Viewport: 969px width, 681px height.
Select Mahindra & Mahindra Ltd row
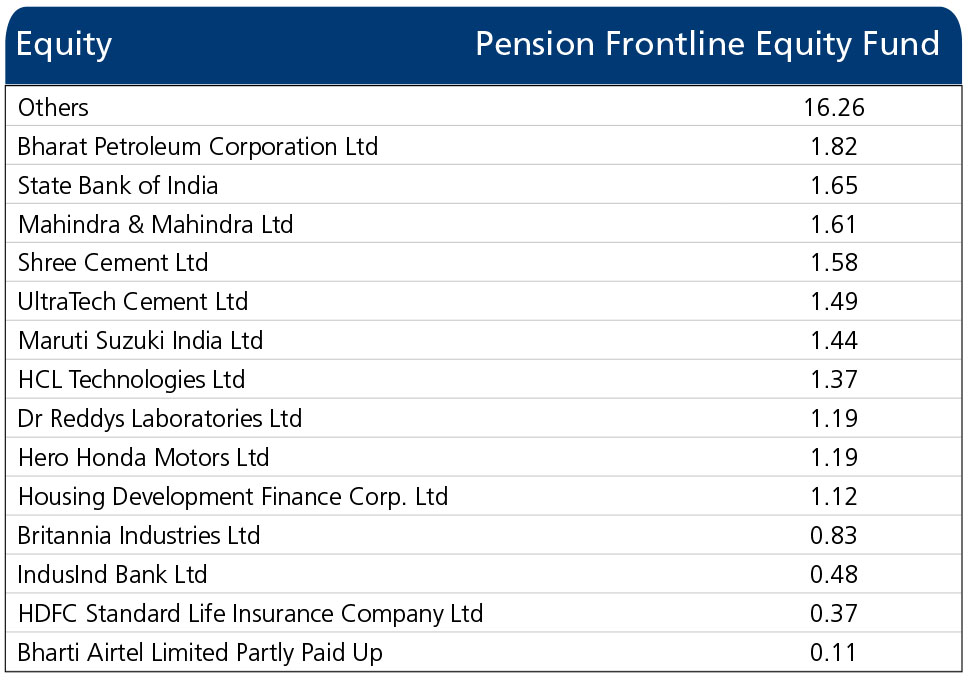coord(484,224)
